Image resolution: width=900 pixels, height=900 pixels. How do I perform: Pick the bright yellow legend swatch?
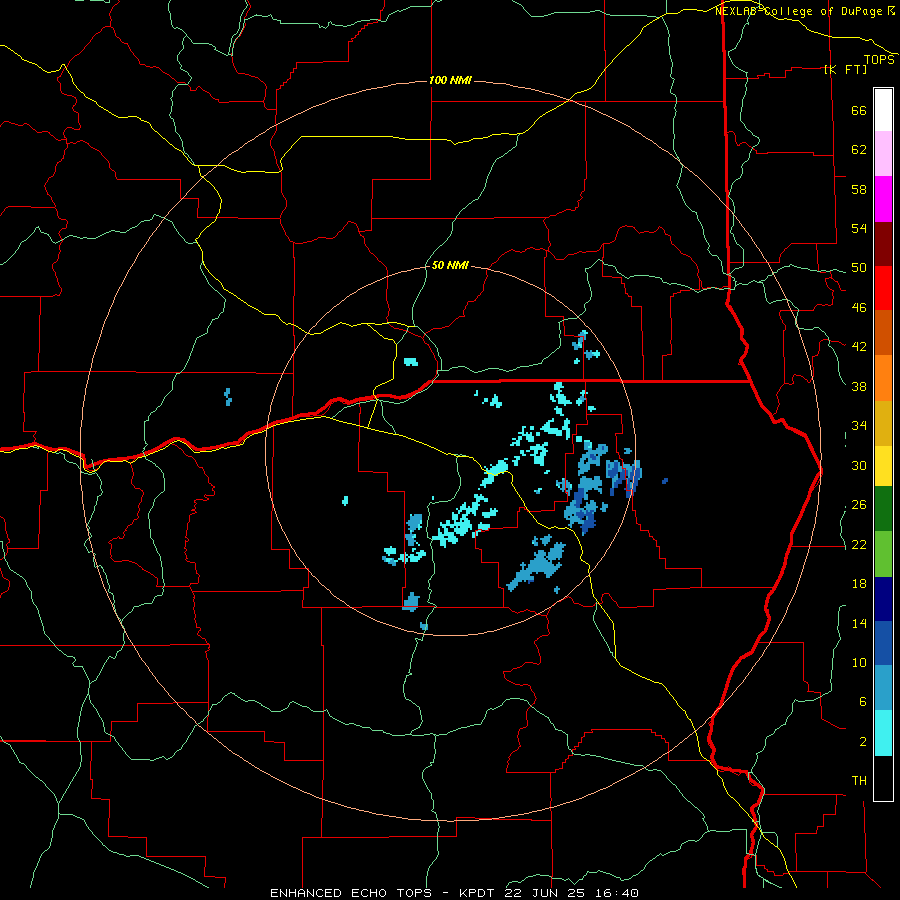click(x=883, y=465)
